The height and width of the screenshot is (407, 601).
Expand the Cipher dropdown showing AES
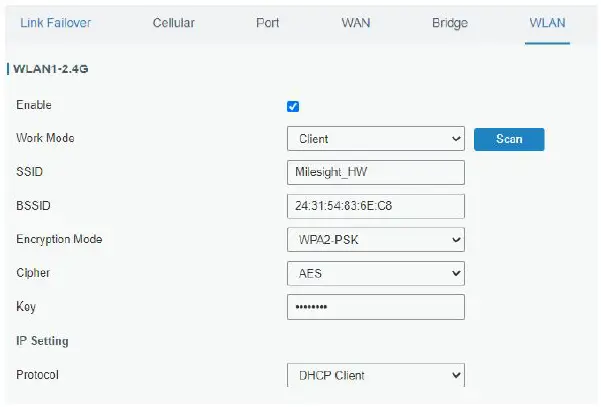375,273
